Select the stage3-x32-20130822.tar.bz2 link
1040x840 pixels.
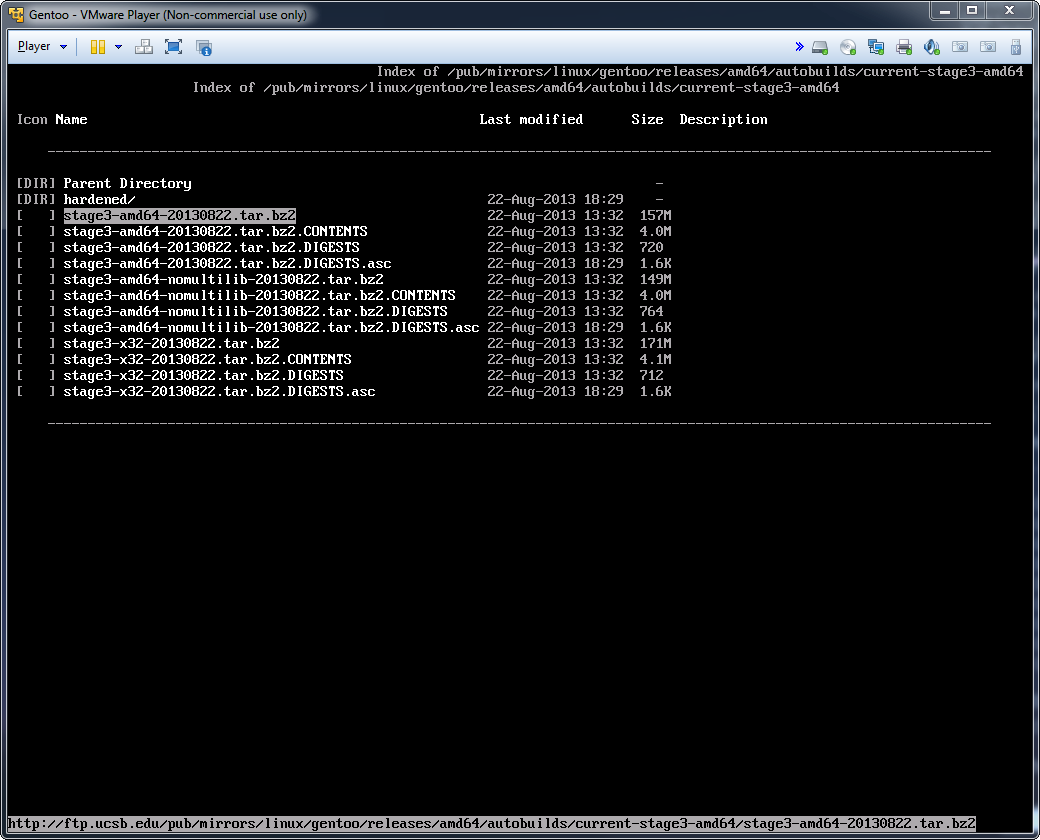tap(172, 344)
